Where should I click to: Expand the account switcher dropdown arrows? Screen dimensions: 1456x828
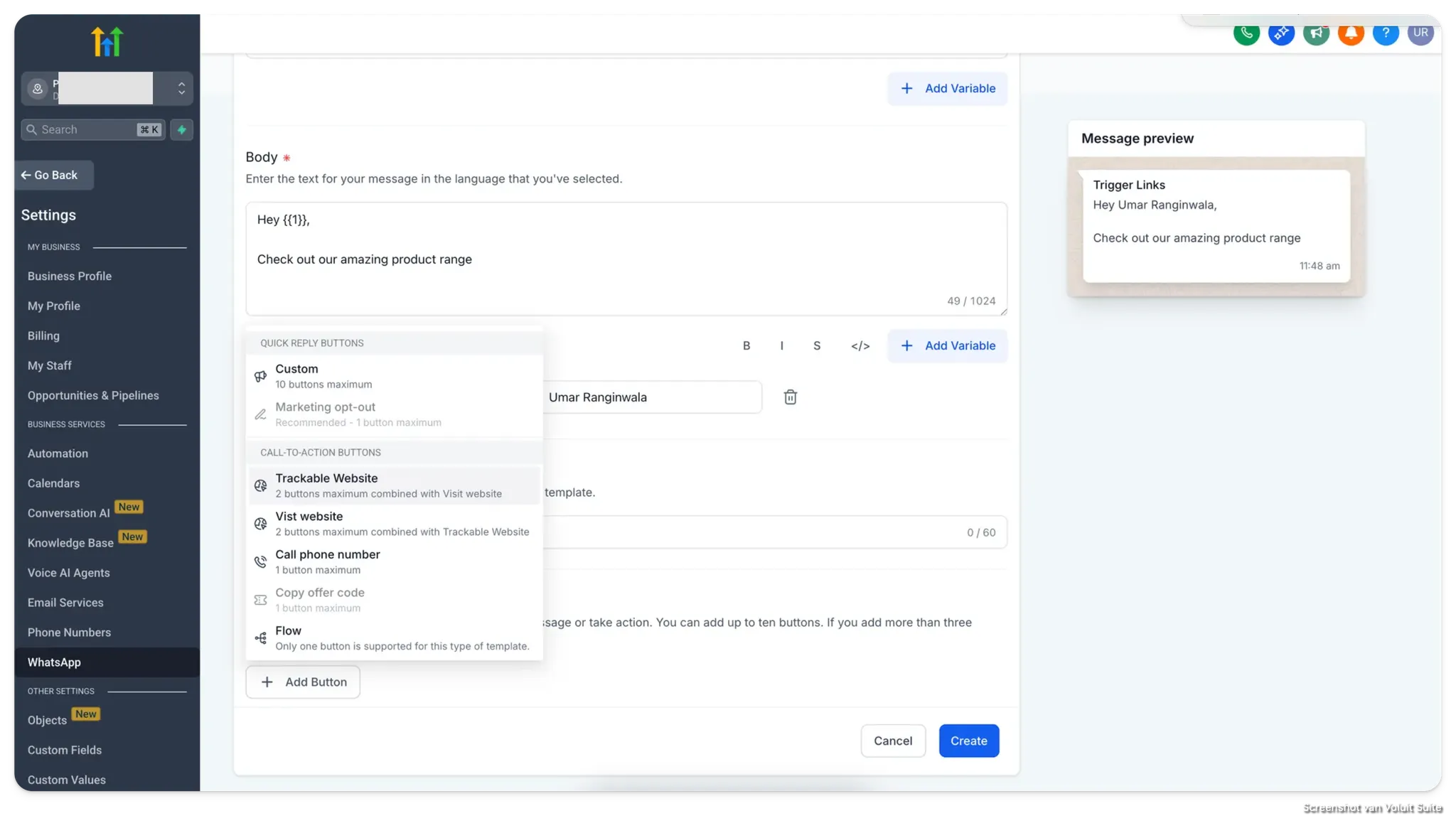(181, 88)
